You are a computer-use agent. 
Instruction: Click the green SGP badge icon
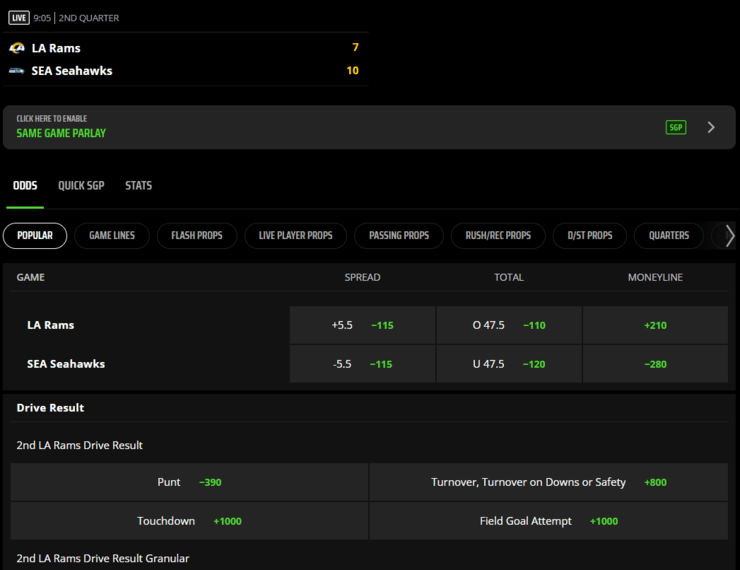click(x=676, y=127)
